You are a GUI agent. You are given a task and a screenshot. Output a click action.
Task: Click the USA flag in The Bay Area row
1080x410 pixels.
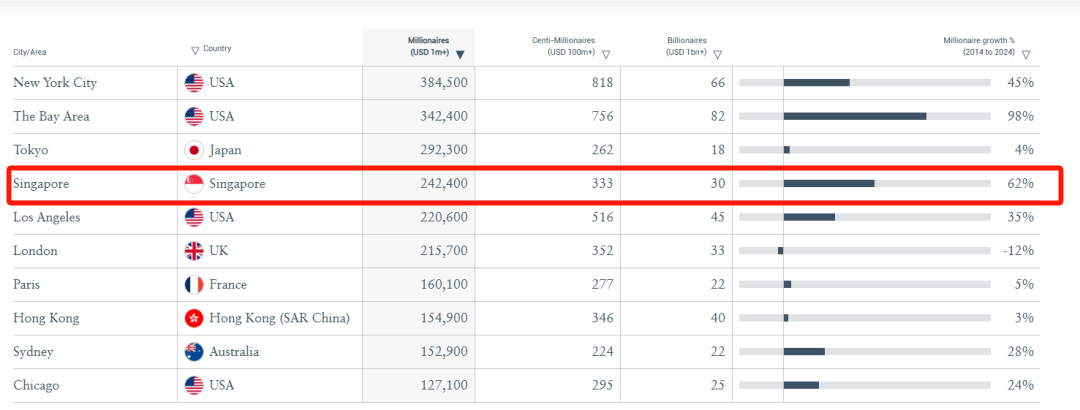(x=194, y=116)
